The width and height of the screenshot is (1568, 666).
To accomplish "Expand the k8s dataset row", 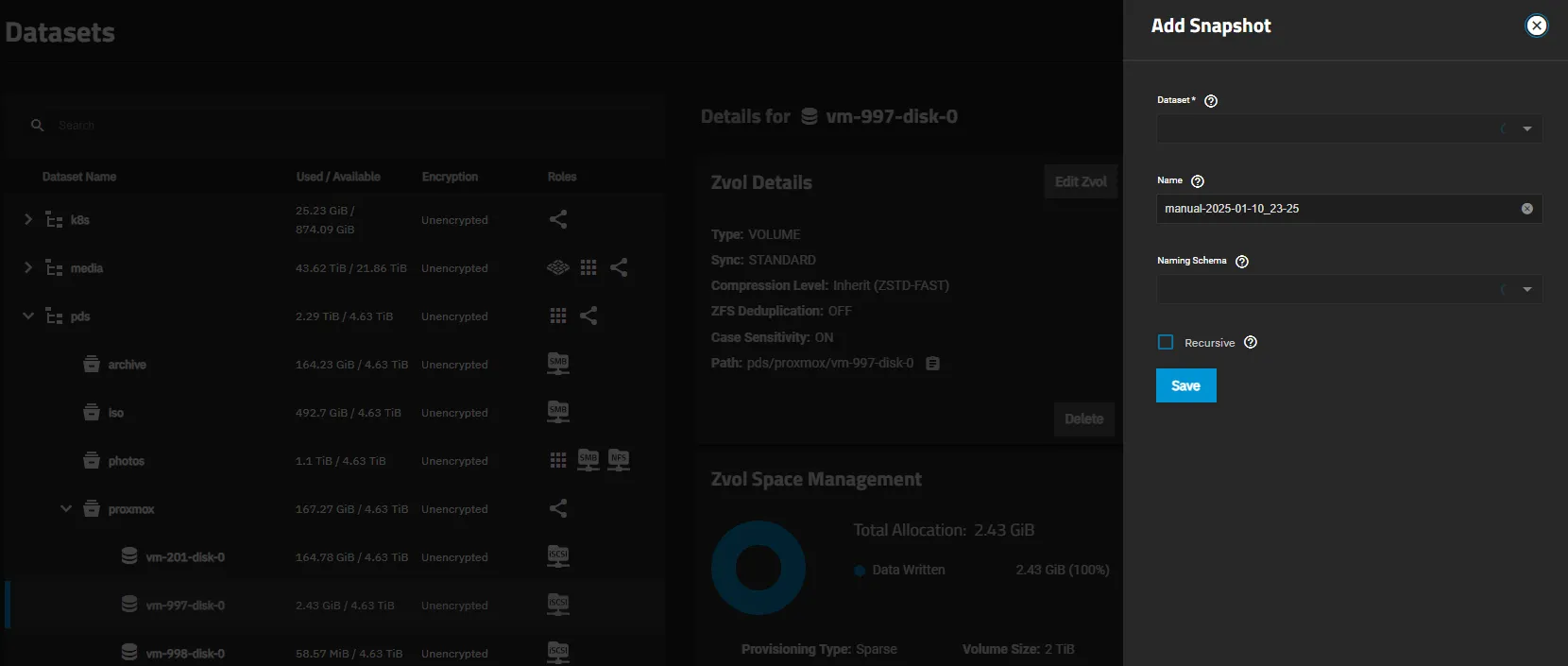I will [28, 219].
